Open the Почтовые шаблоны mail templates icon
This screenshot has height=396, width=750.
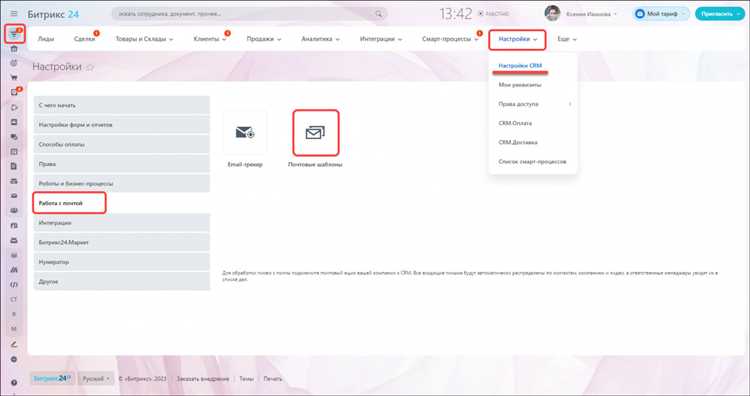(315, 133)
